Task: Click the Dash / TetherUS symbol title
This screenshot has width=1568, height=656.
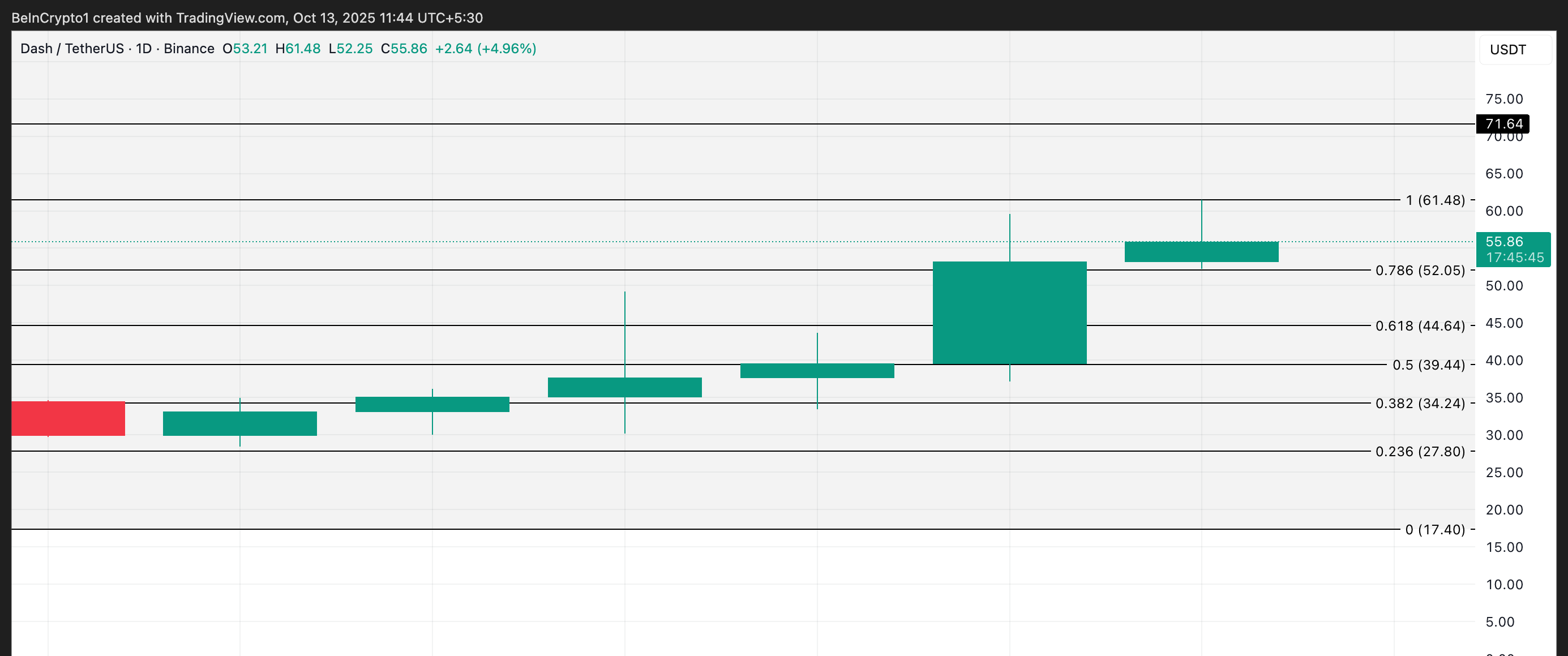Action: (x=72, y=49)
